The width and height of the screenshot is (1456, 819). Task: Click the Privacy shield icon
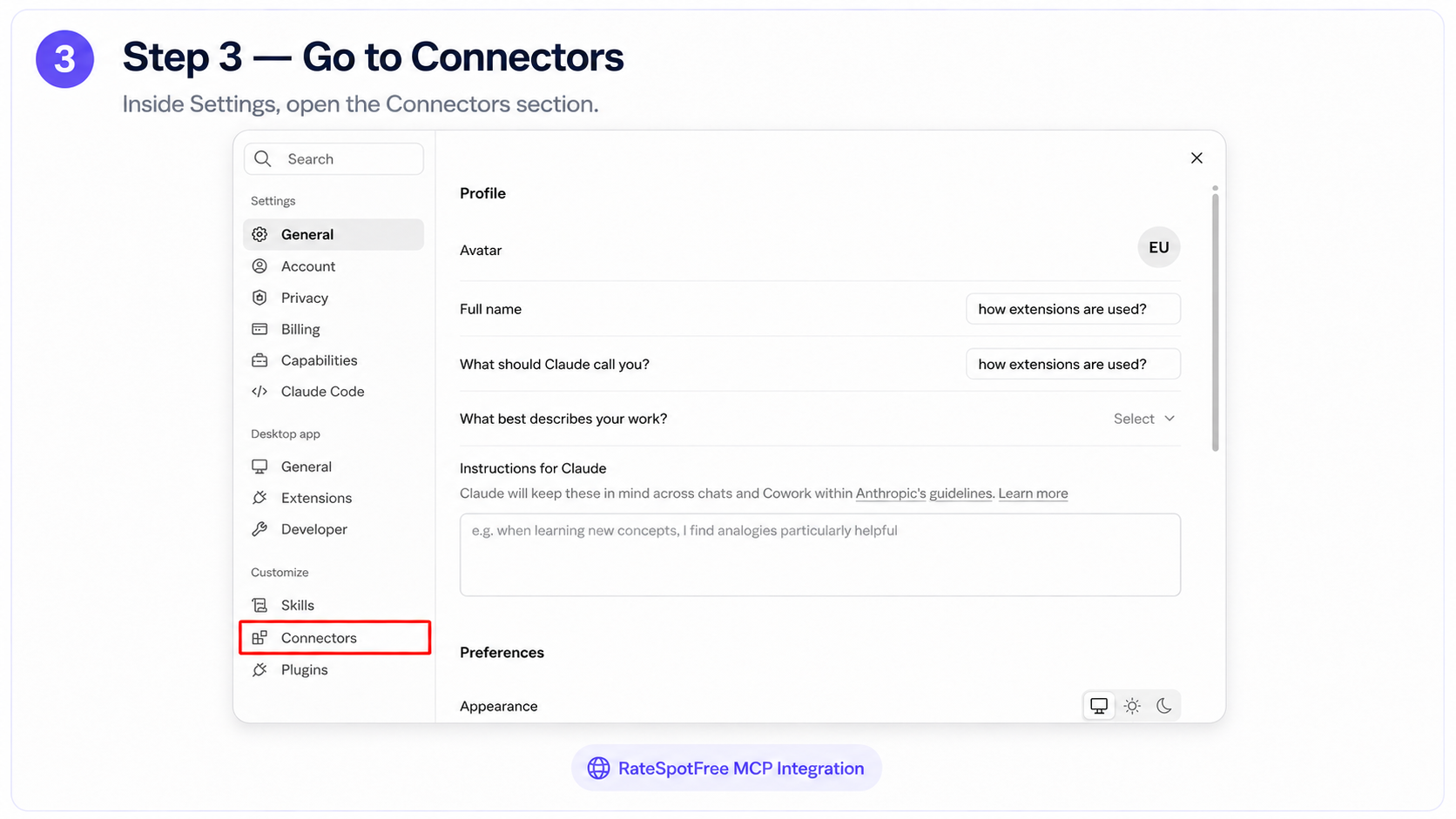260,298
